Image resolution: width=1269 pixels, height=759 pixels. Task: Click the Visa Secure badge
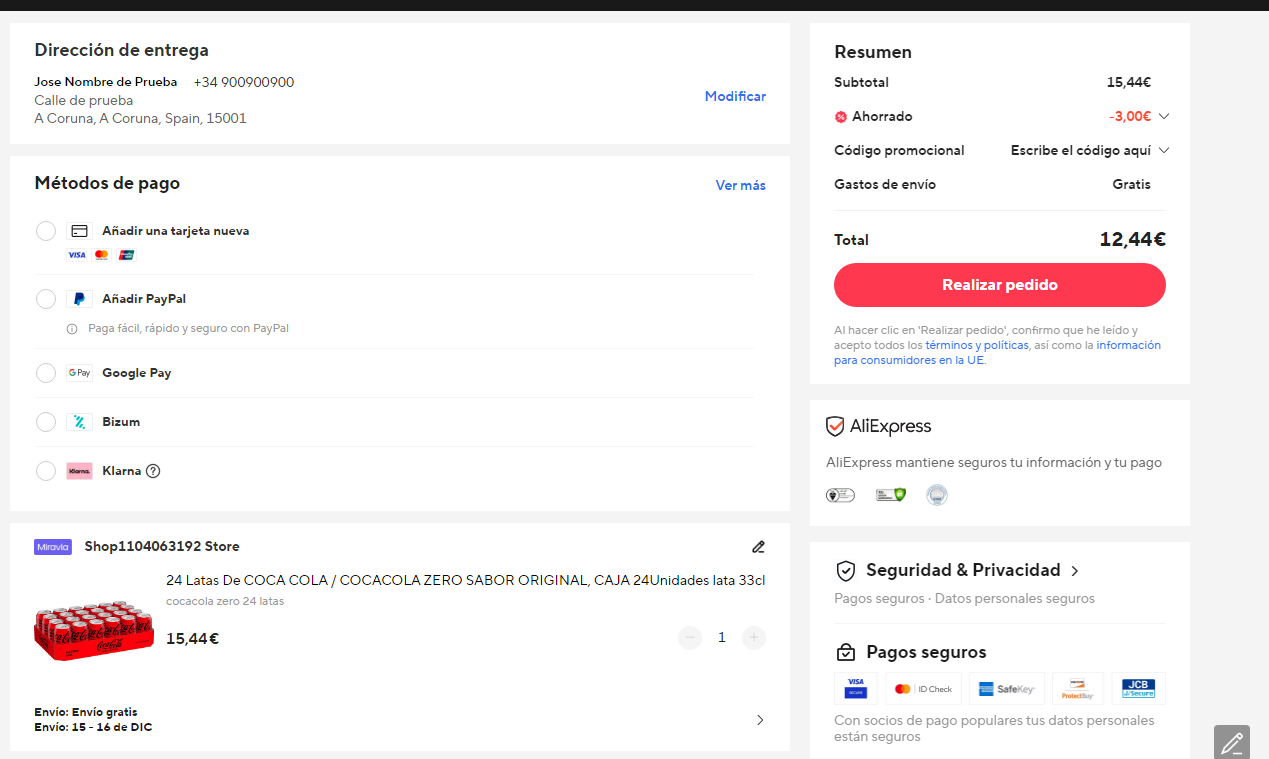coord(856,689)
